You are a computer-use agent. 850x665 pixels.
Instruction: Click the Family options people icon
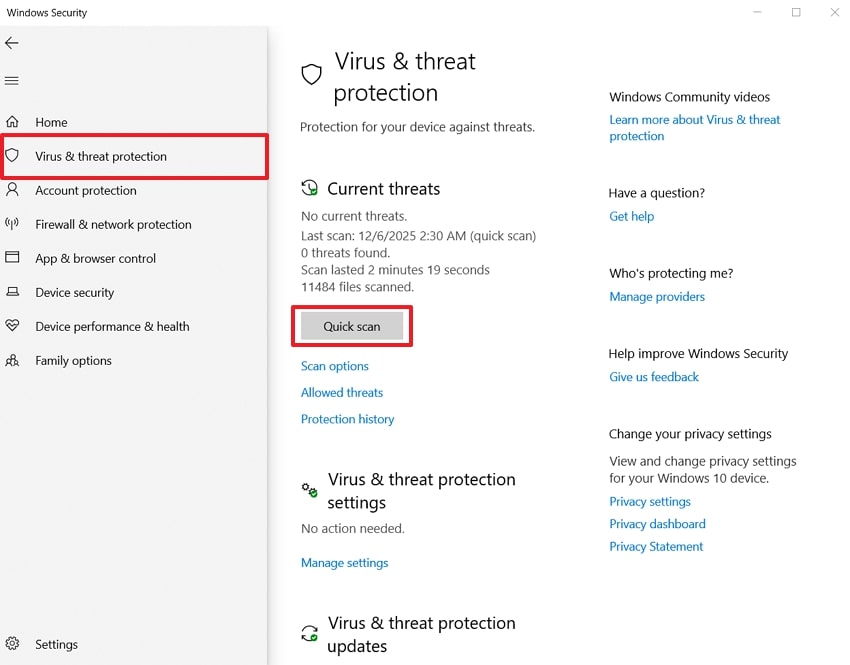[x=13, y=360]
